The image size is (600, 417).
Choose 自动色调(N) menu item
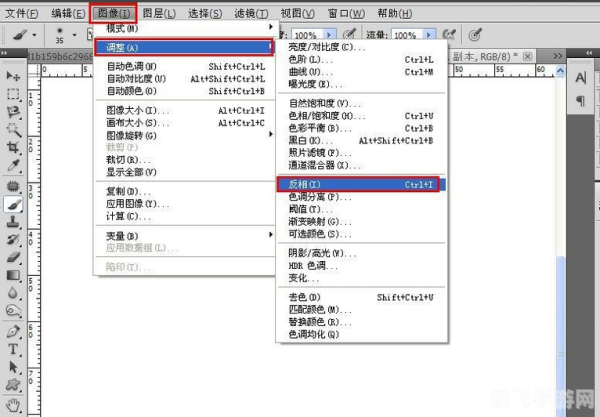tap(185, 66)
